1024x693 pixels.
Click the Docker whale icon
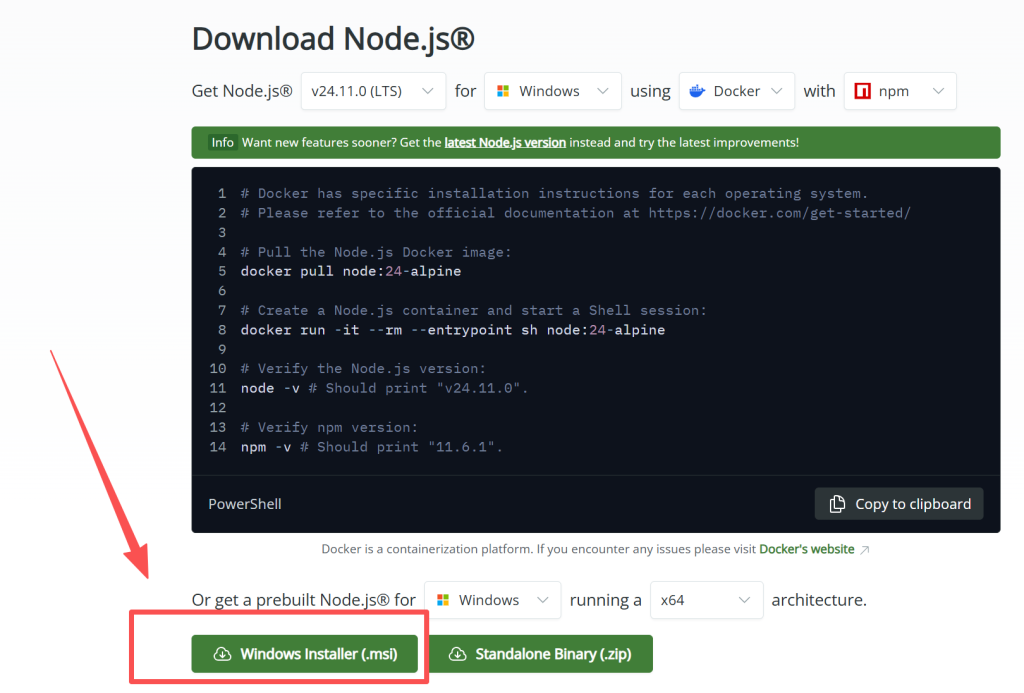click(x=696, y=91)
